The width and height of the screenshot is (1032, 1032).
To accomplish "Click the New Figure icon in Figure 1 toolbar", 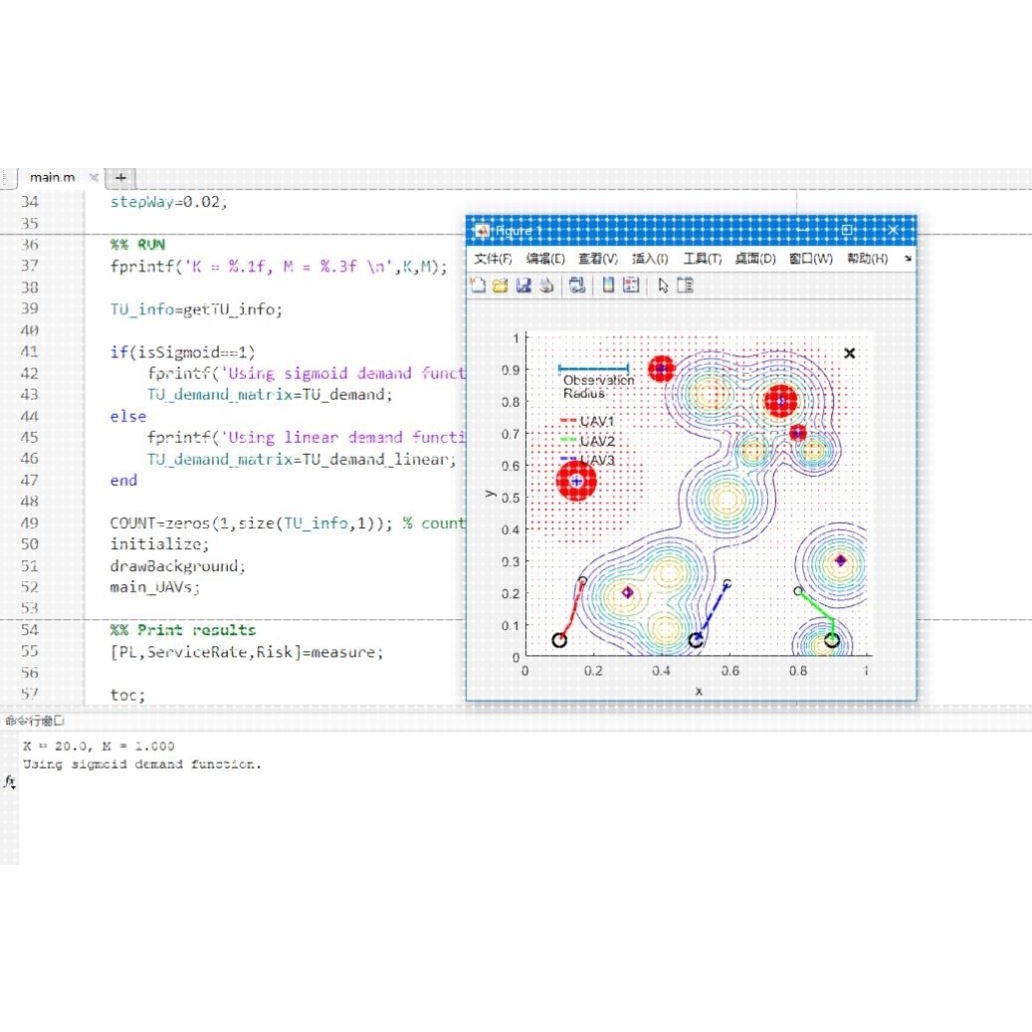I will [x=478, y=285].
